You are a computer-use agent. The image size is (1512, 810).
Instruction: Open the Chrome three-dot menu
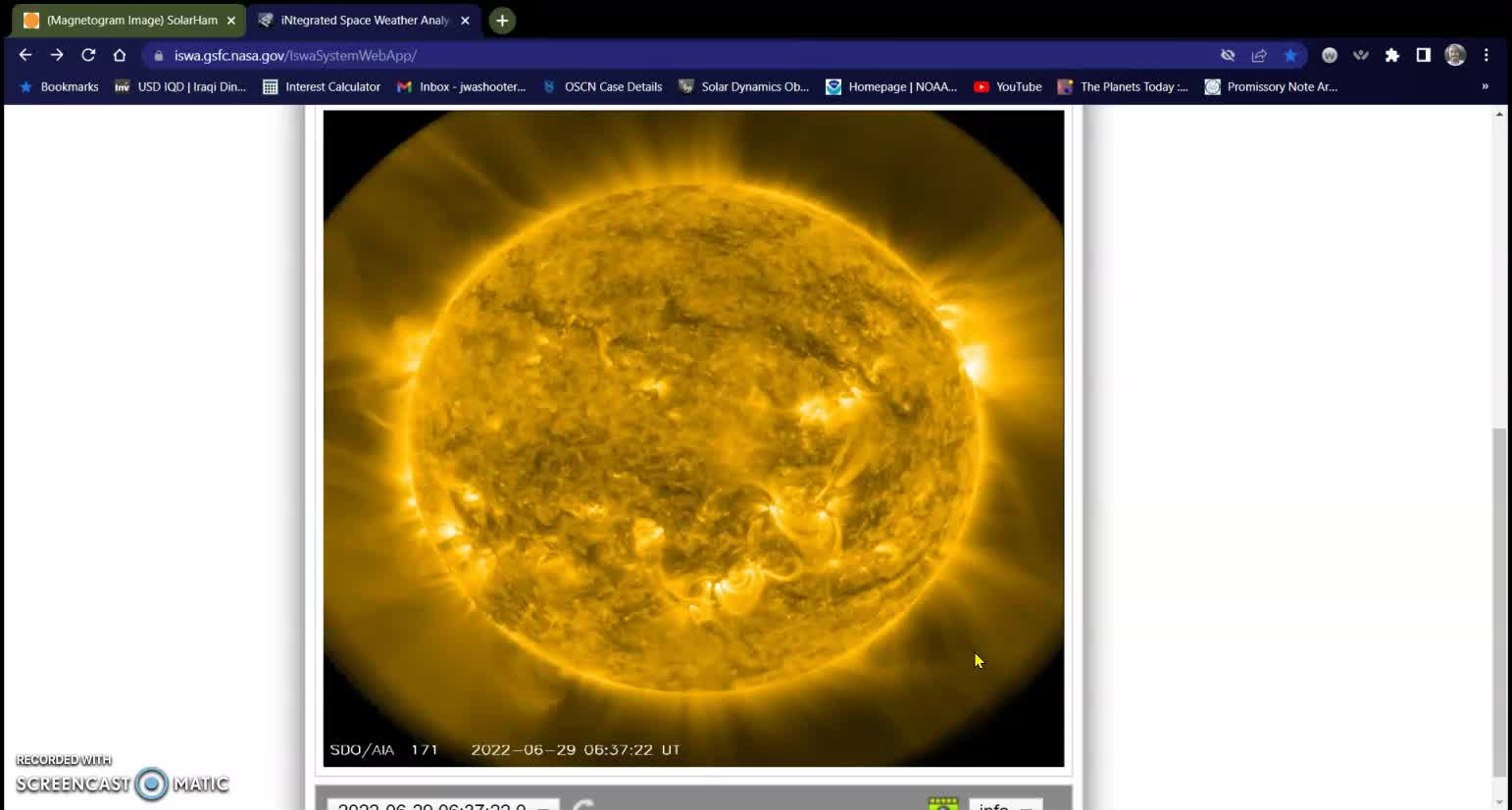(x=1487, y=55)
